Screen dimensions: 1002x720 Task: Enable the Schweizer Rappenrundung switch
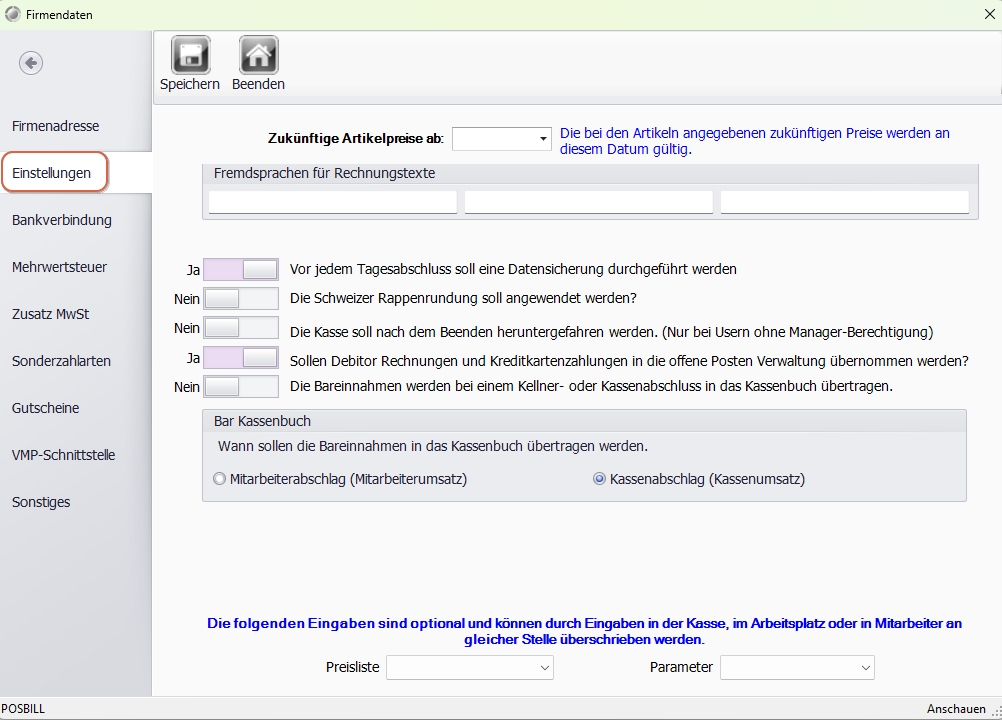click(241, 298)
